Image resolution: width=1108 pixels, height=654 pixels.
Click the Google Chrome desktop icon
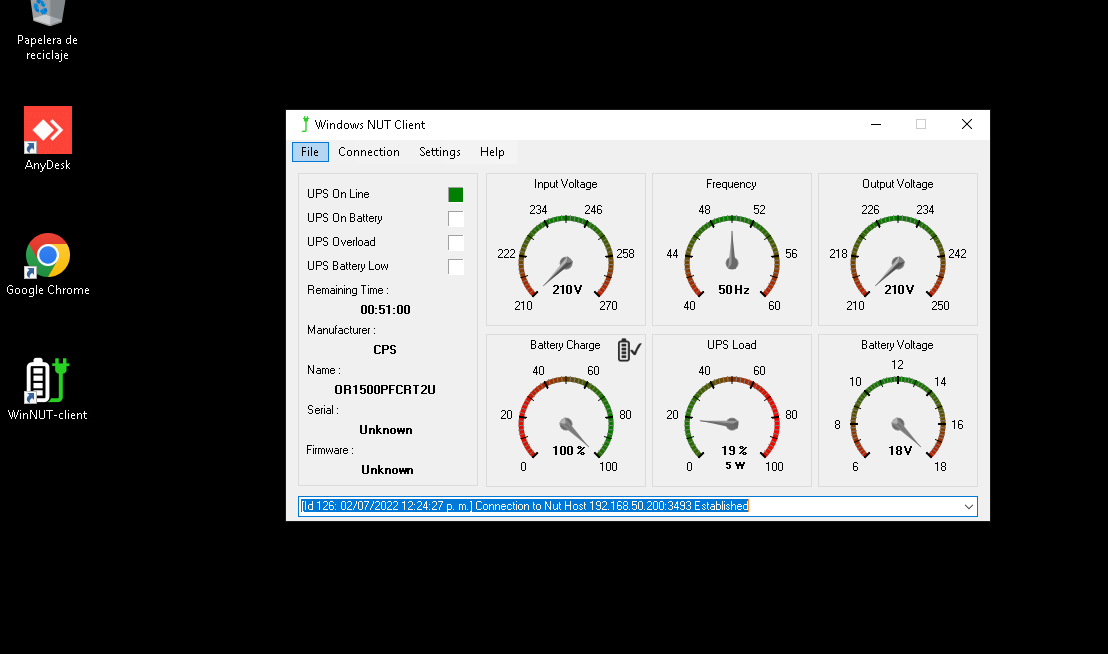[48, 256]
